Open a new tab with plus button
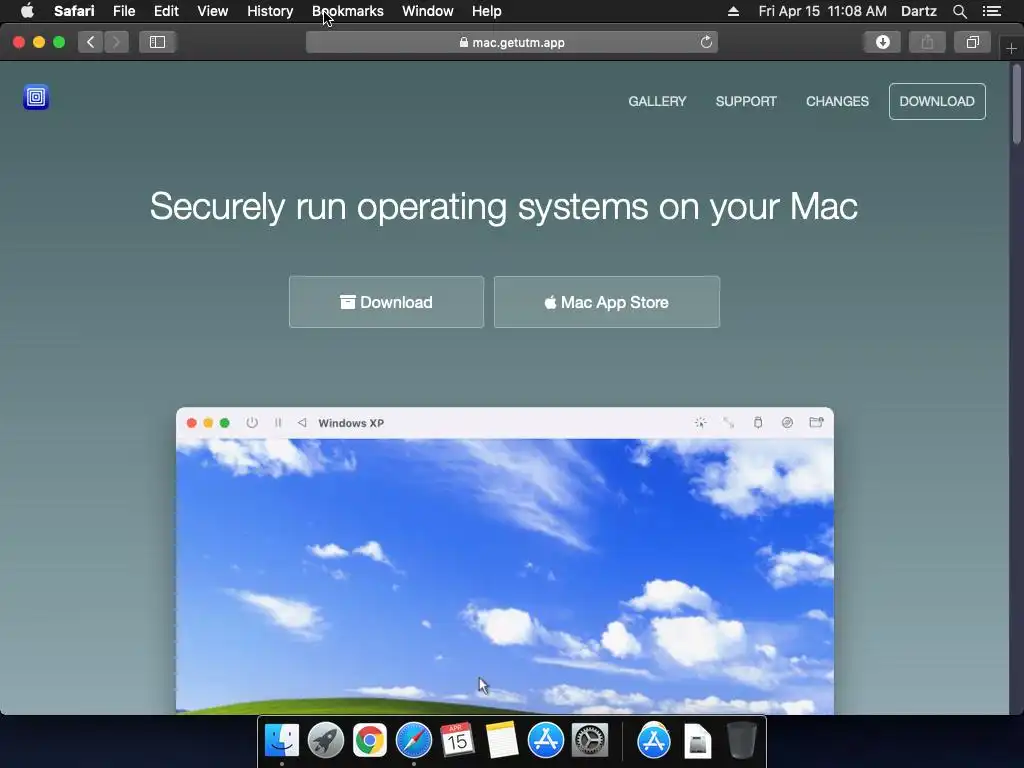Viewport: 1024px width, 768px height. tap(1011, 48)
